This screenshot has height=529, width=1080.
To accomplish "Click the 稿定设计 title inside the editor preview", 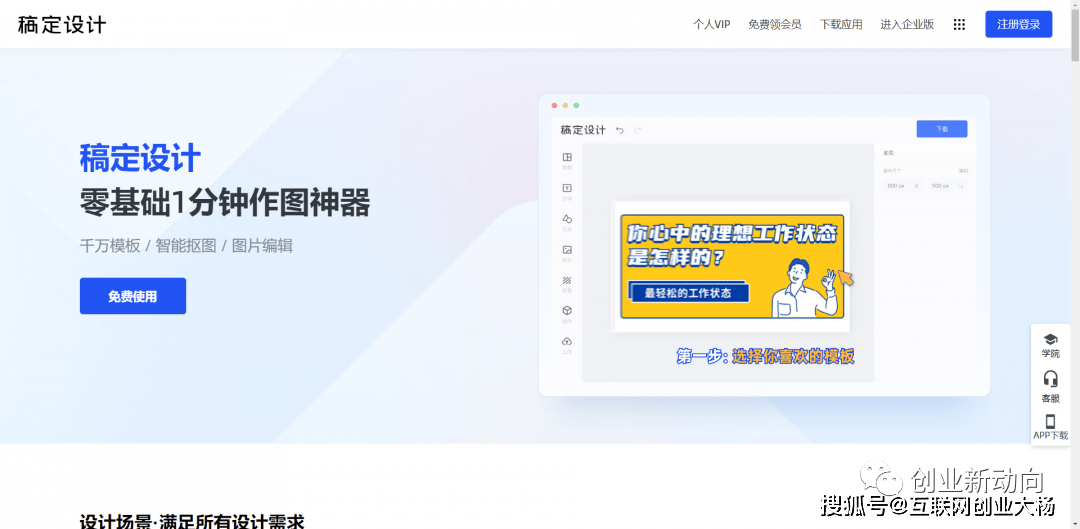I will (x=583, y=129).
